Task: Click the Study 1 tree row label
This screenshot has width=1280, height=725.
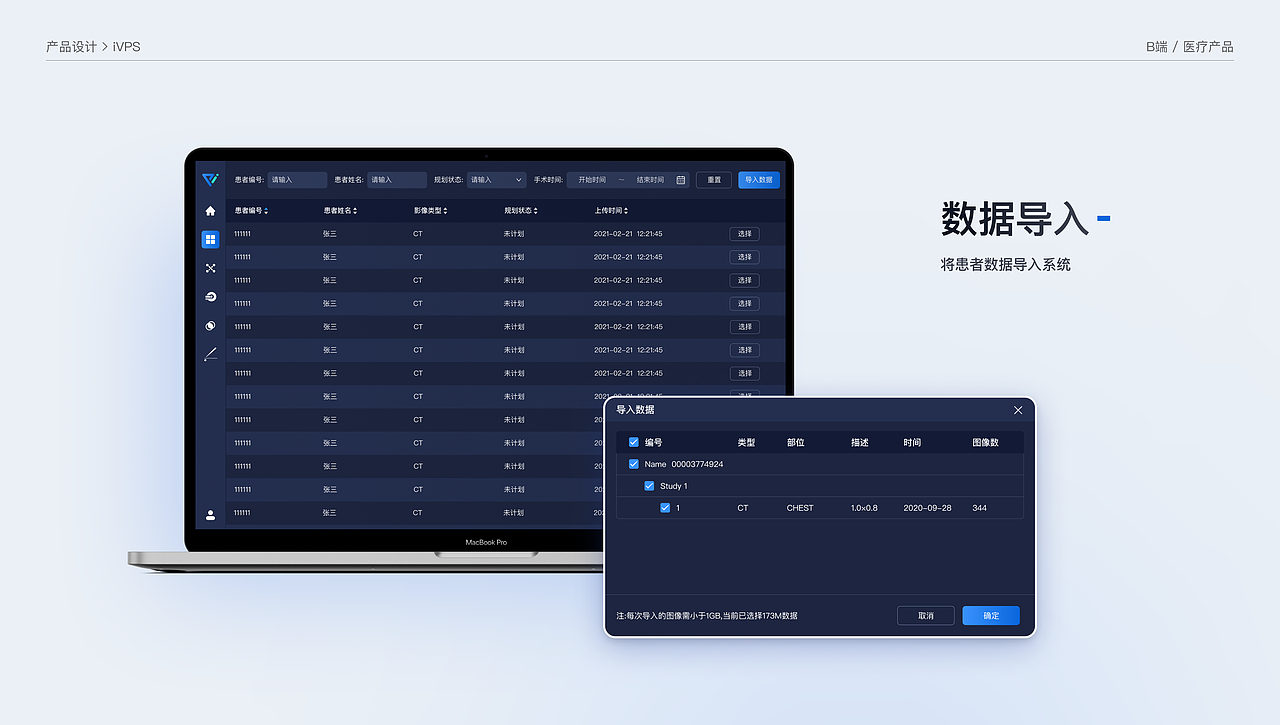Action: [674, 486]
